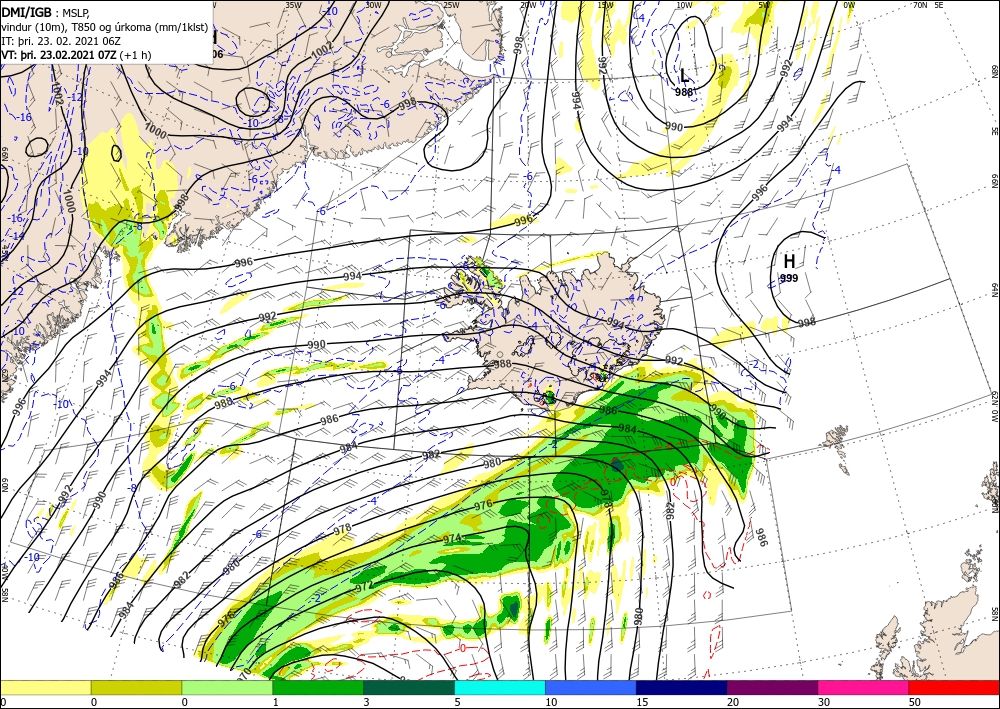Select the light green legend swatch
Viewport: 1000px width, 709px height.
tap(227, 687)
